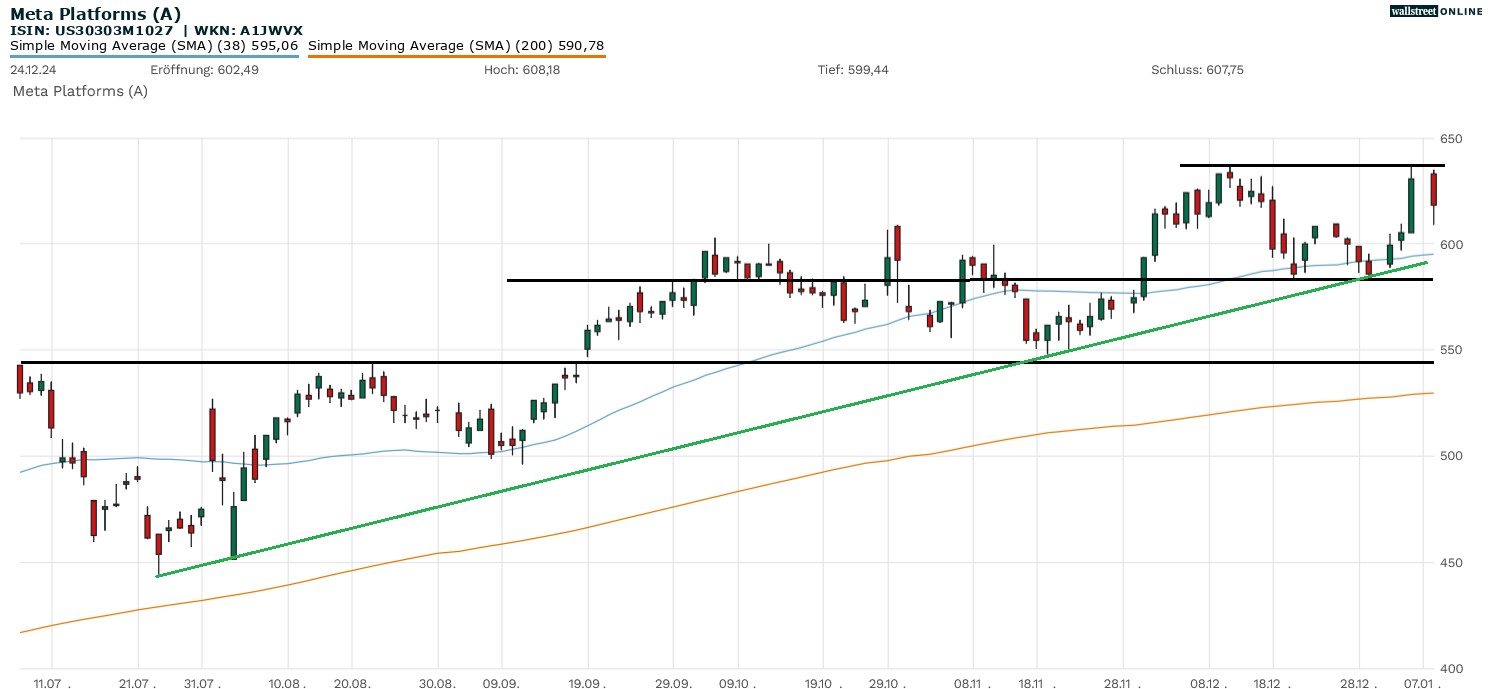The height and width of the screenshot is (689, 1490).
Task: Click the 20.08. date axis label
Action: (x=352, y=683)
